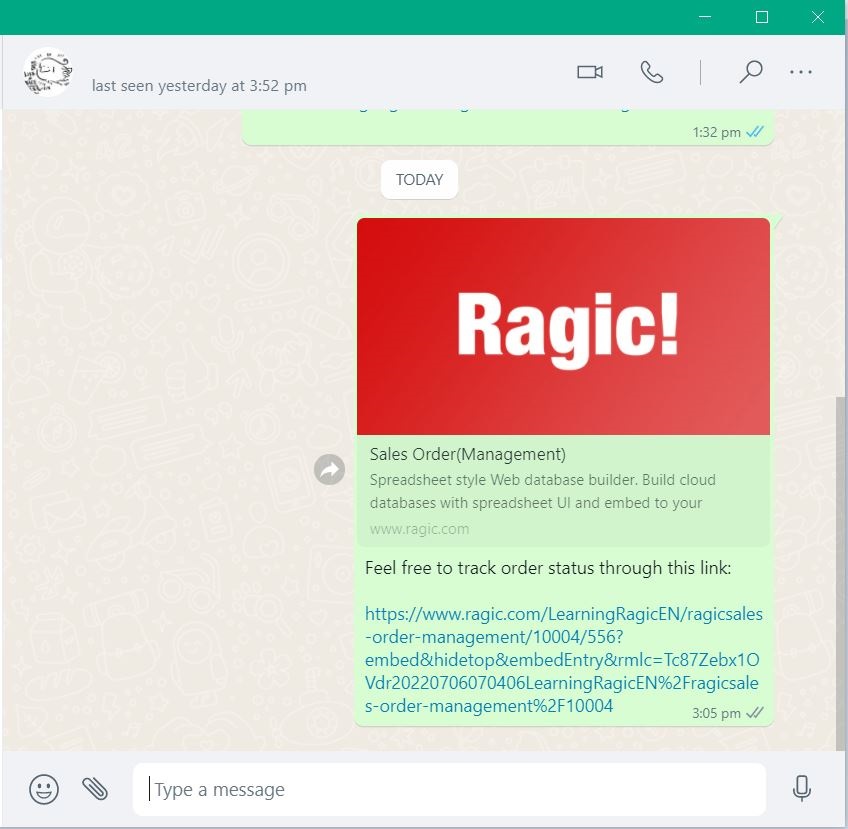This screenshot has height=829, width=848.
Task: Click the 'Feel free to track order status' text
Action: click(548, 568)
